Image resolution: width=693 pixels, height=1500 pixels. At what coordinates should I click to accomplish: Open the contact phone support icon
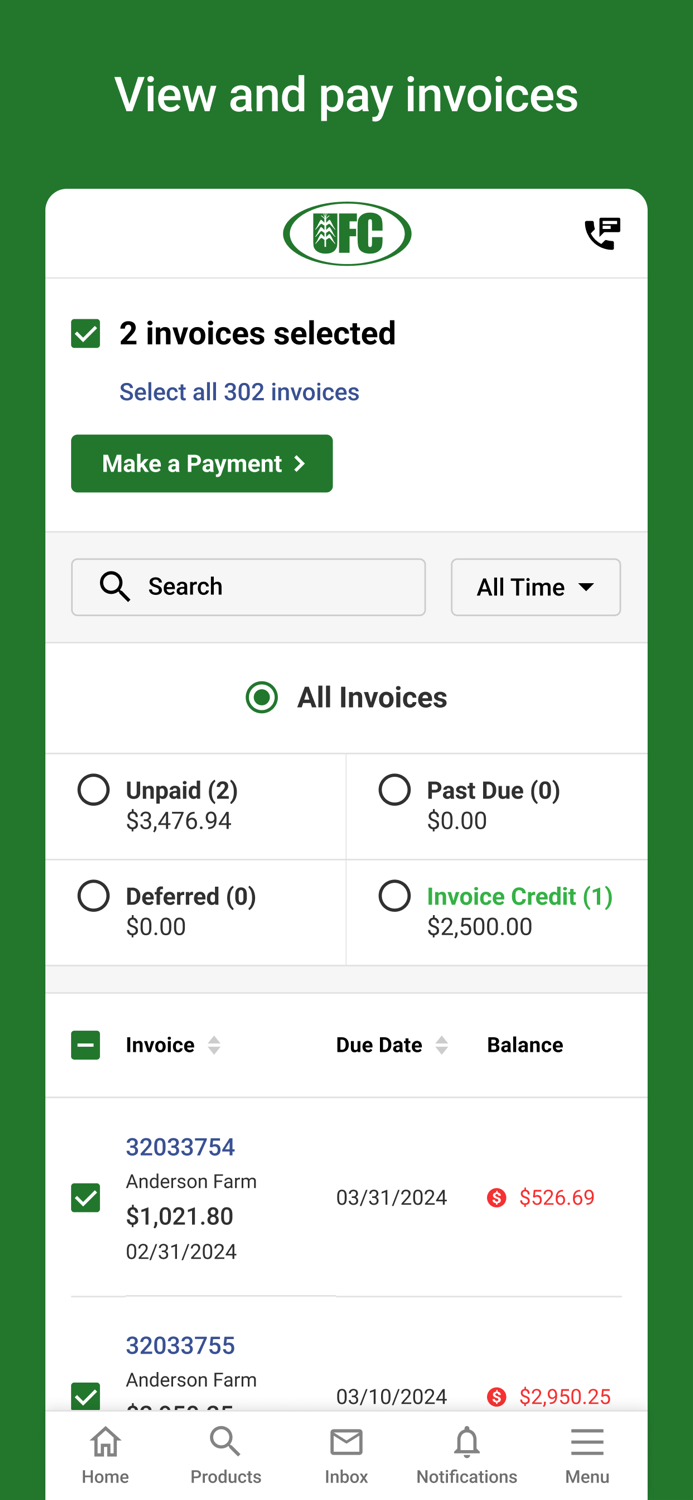(x=603, y=233)
